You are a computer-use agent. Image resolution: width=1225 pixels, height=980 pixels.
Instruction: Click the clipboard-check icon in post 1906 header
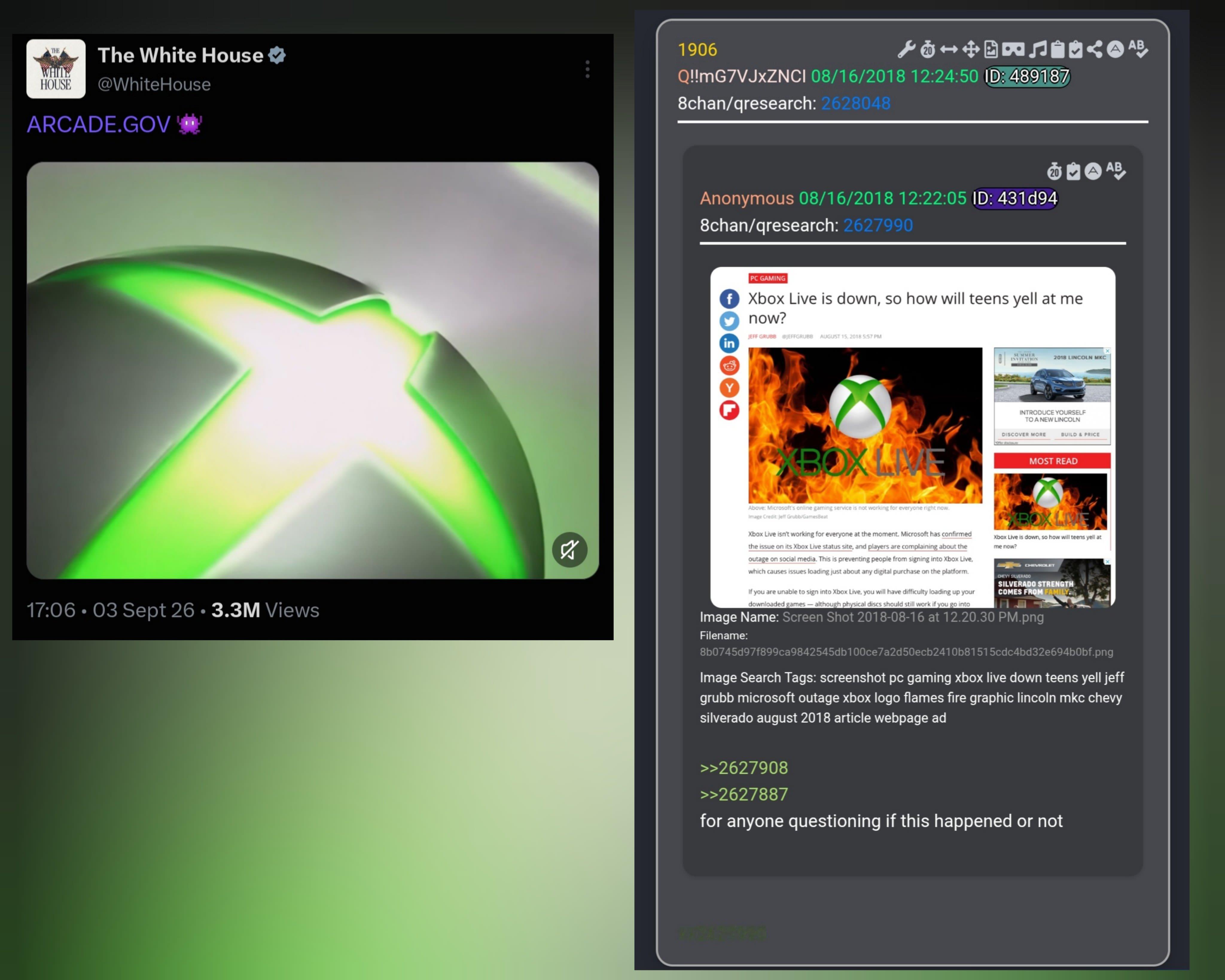pos(1075,49)
